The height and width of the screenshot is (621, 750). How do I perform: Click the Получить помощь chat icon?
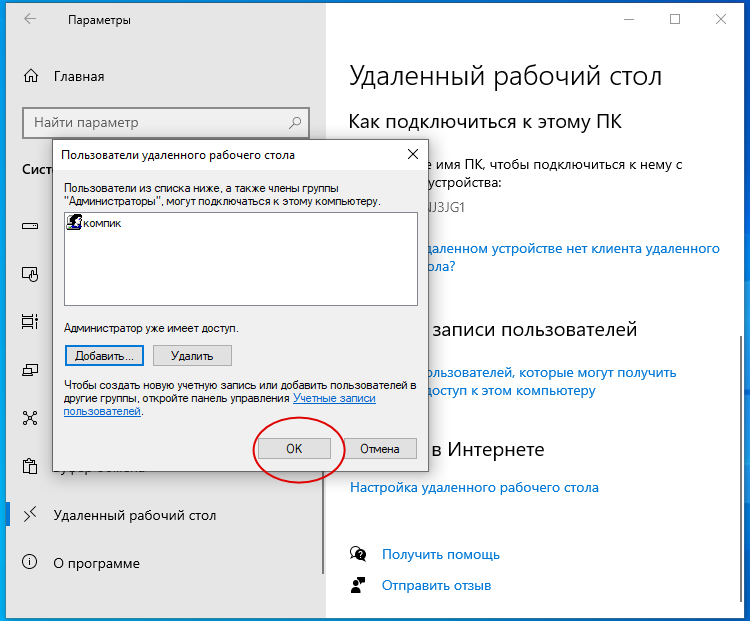(x=358, y=554)
